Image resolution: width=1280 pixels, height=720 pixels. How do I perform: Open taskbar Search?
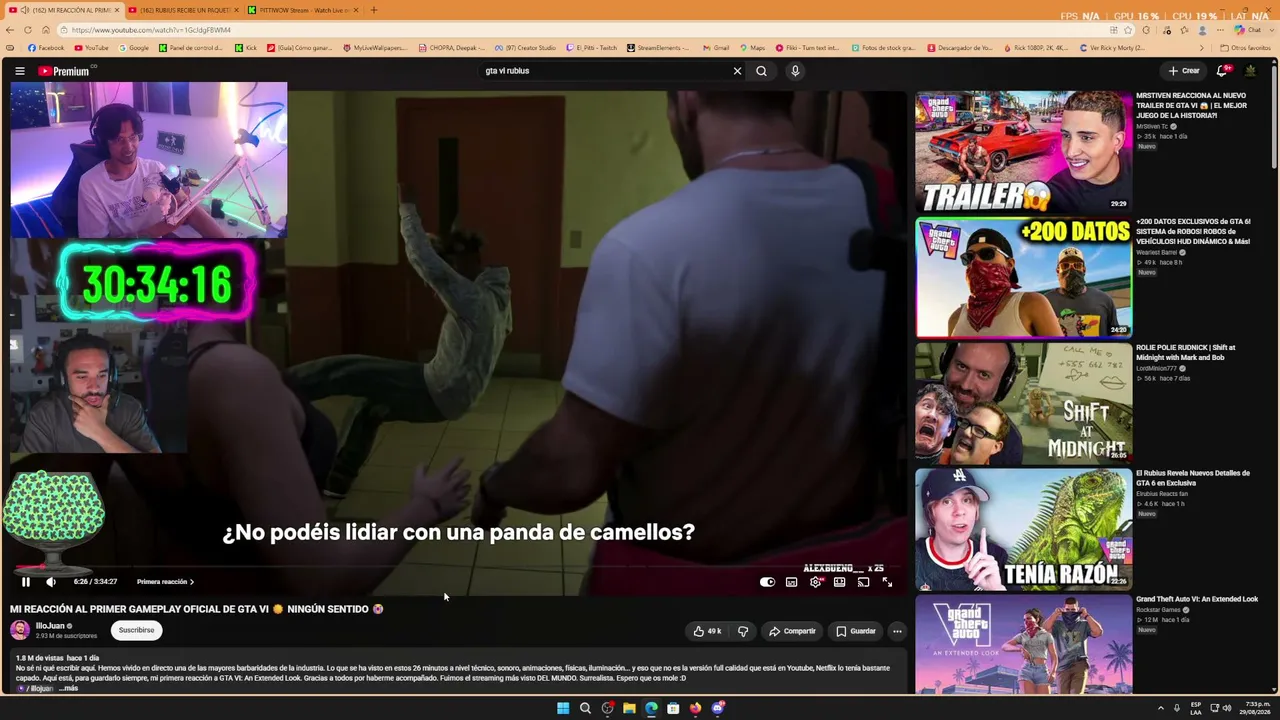pyautogui.click(x=585, y=708)
